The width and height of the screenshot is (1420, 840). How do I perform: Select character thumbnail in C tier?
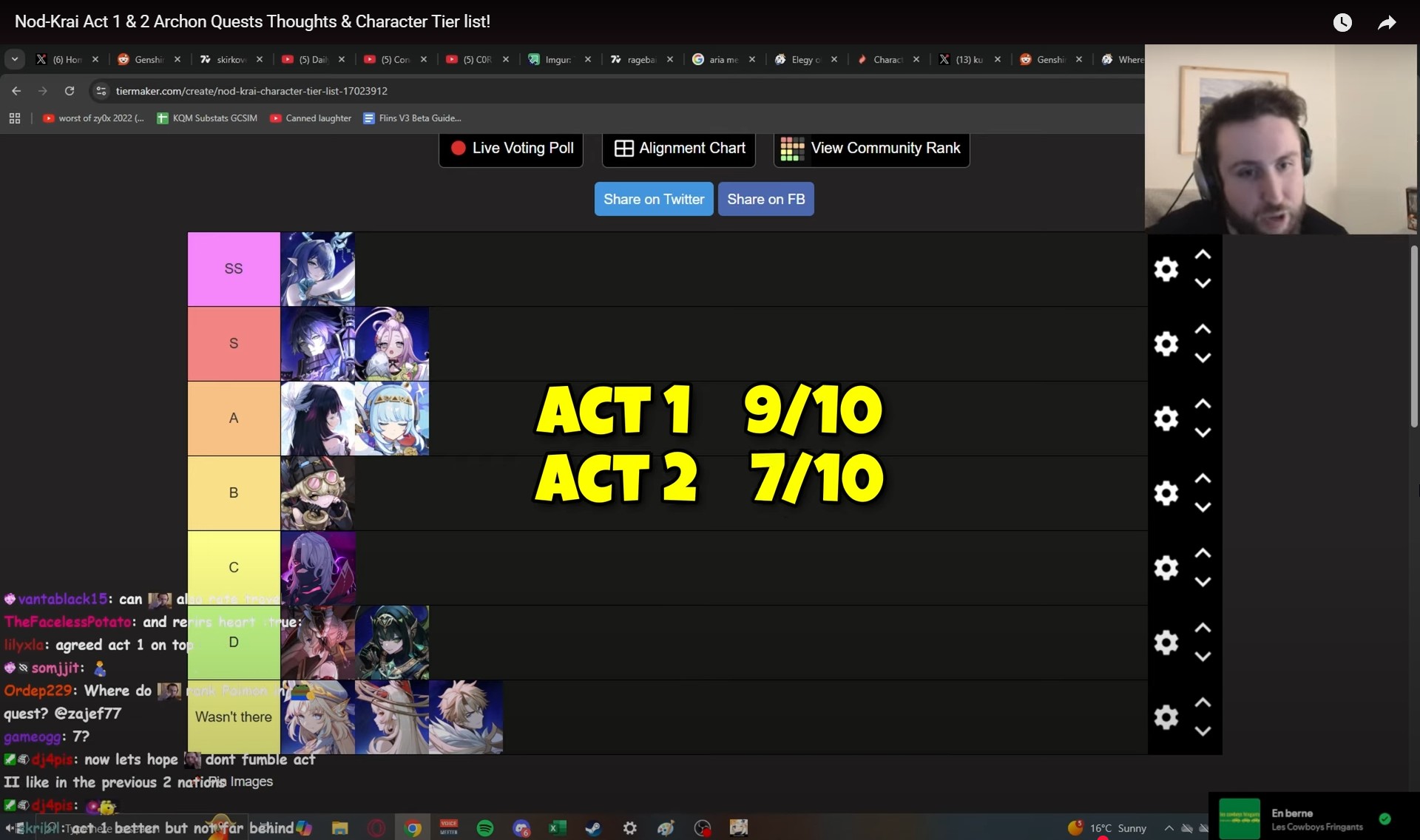point(317,568)
